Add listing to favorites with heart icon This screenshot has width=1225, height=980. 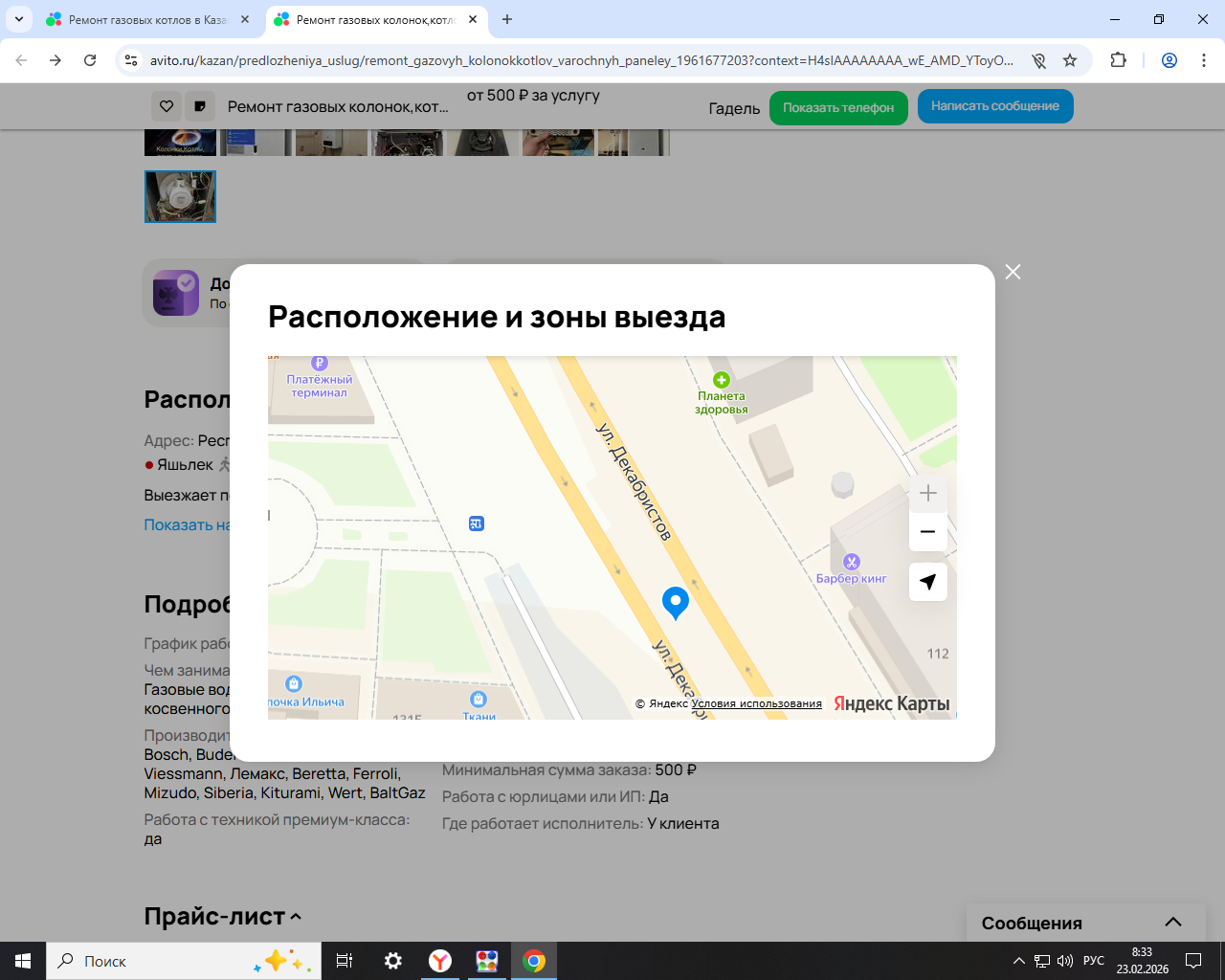coord(167,106)
